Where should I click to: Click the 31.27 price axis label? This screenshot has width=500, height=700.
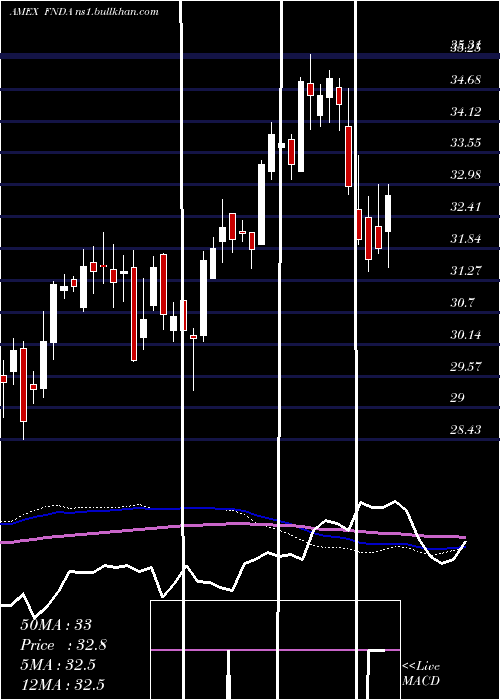coord(466,270)
